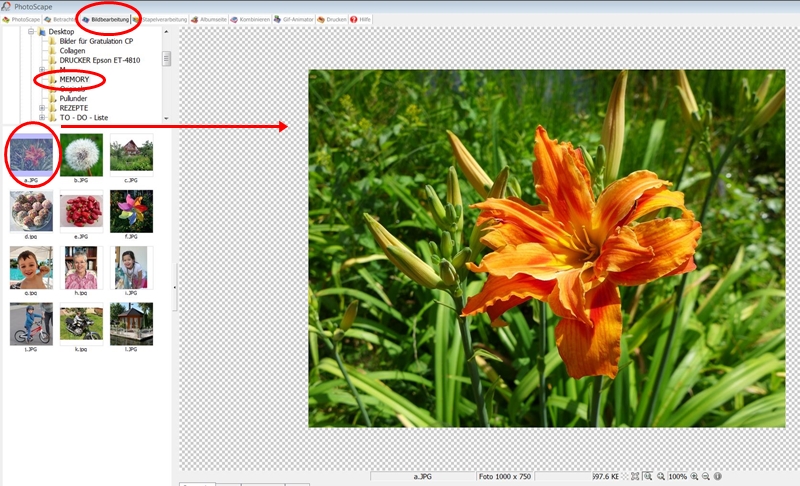Zoom in using the plus magnifier icon
The height and width of the screenshot is (486, 800).
coord(695,477)
